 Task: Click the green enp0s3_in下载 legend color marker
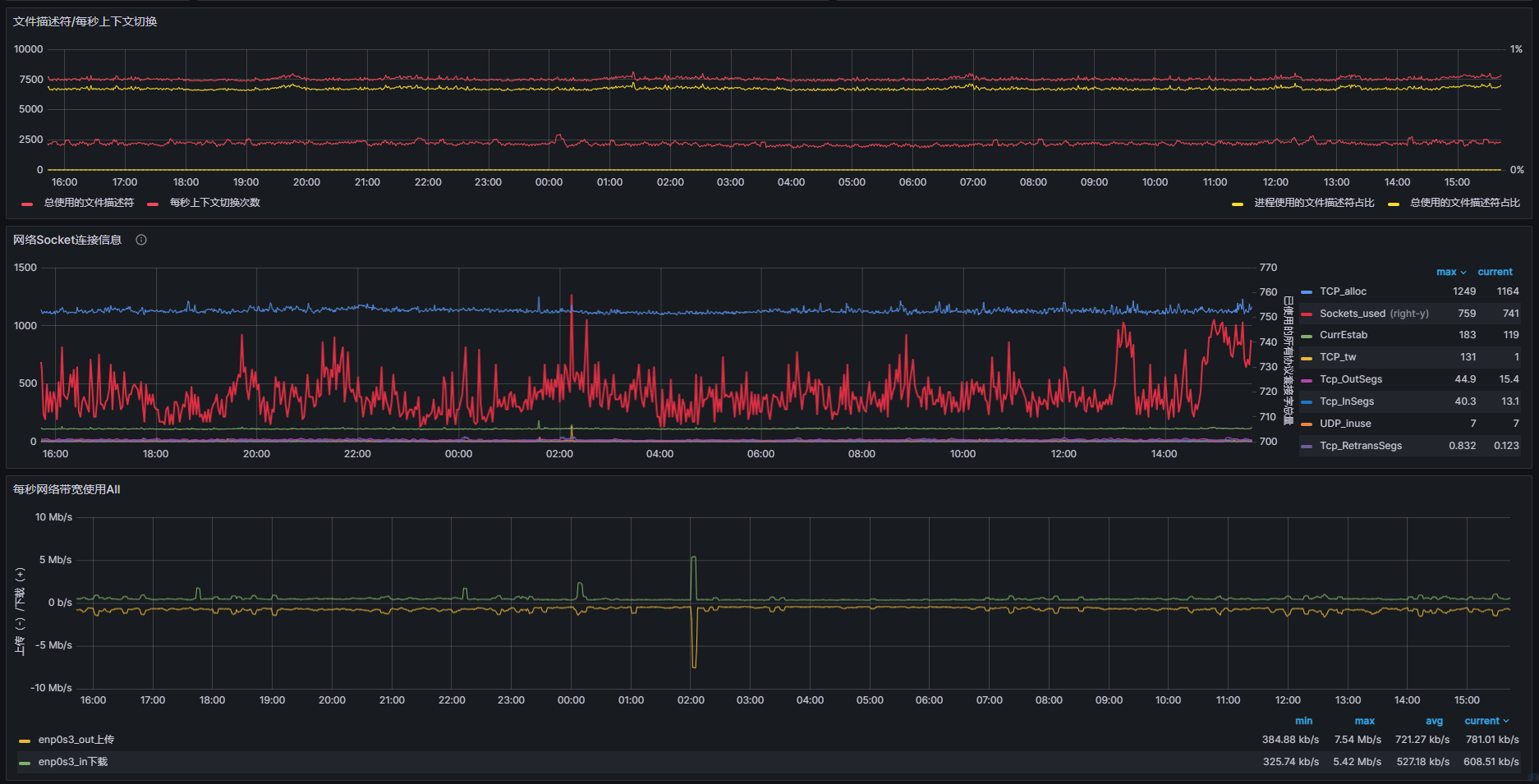(25, 763)
